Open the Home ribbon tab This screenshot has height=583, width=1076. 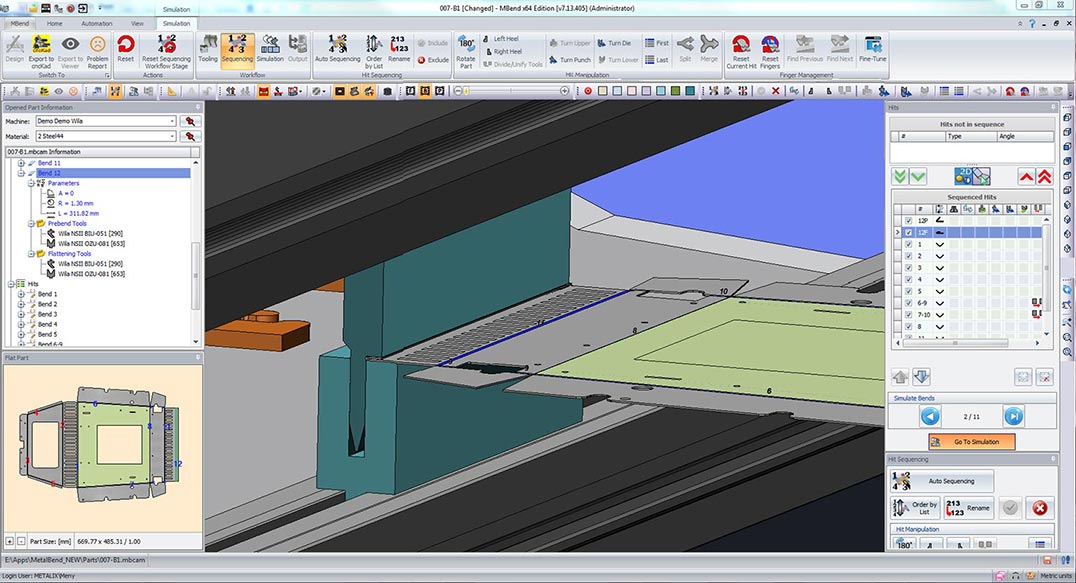pos(54,21)
